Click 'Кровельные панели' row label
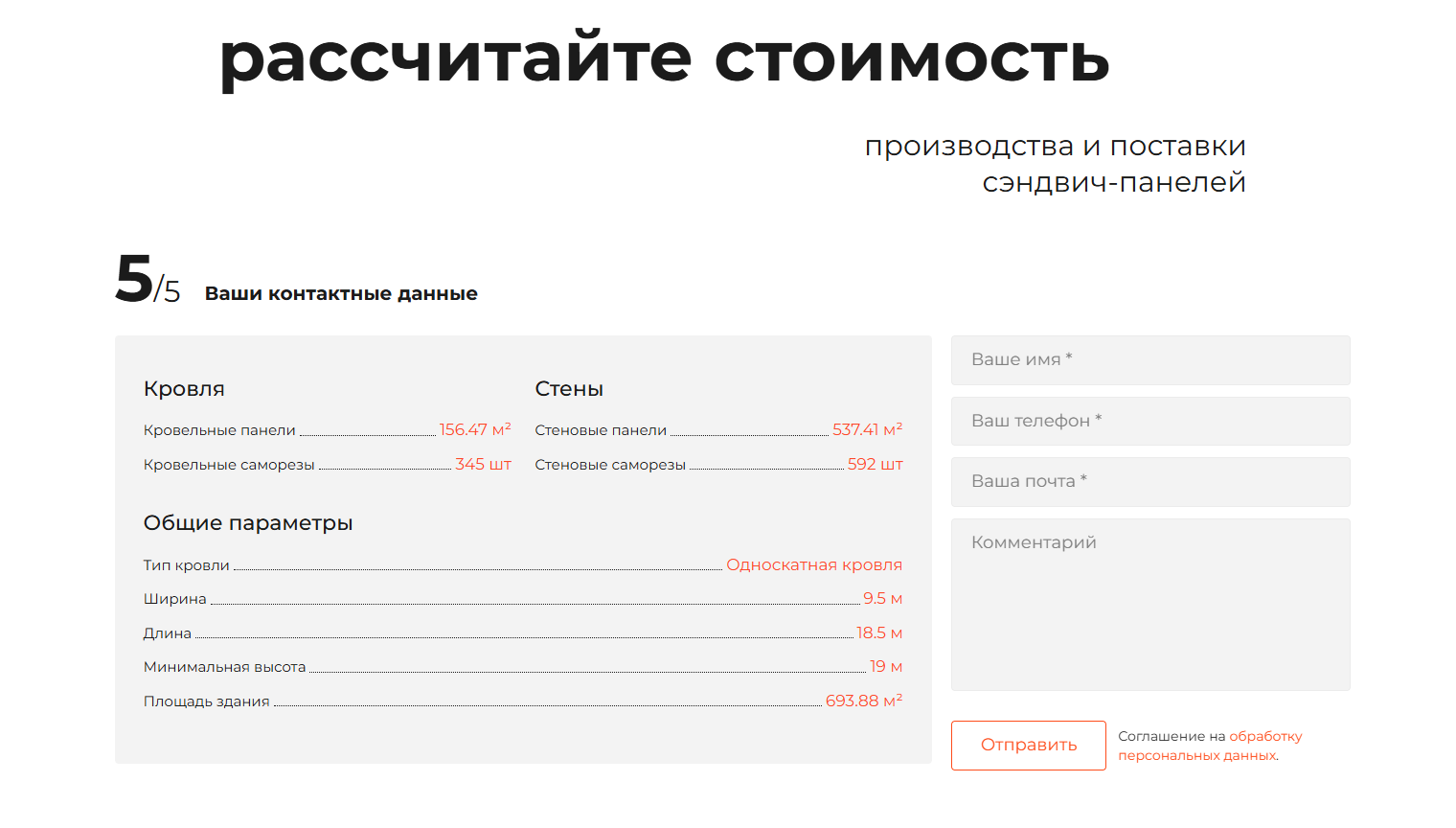This screenshot has width=1456, height=828. pyautogui.click(x=219, y=430)
